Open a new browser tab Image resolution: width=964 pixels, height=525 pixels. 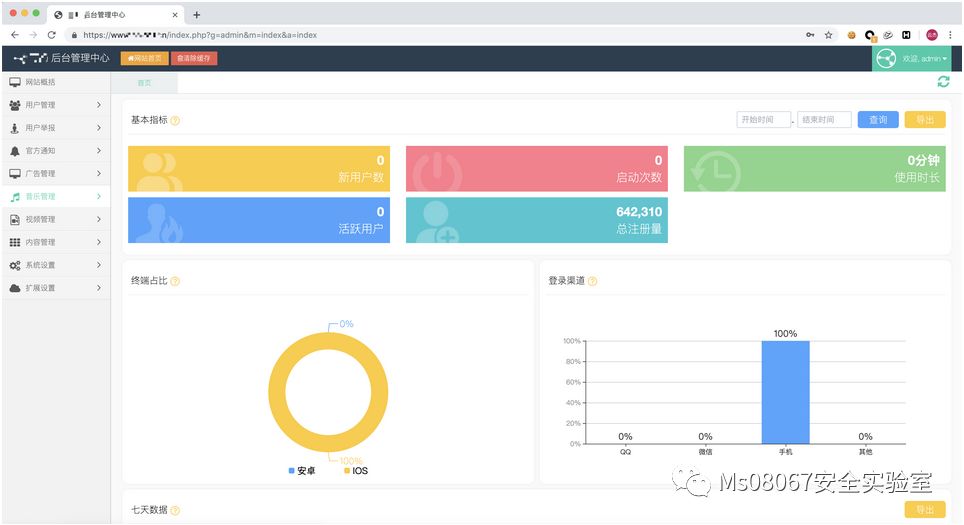pos(197,15)
